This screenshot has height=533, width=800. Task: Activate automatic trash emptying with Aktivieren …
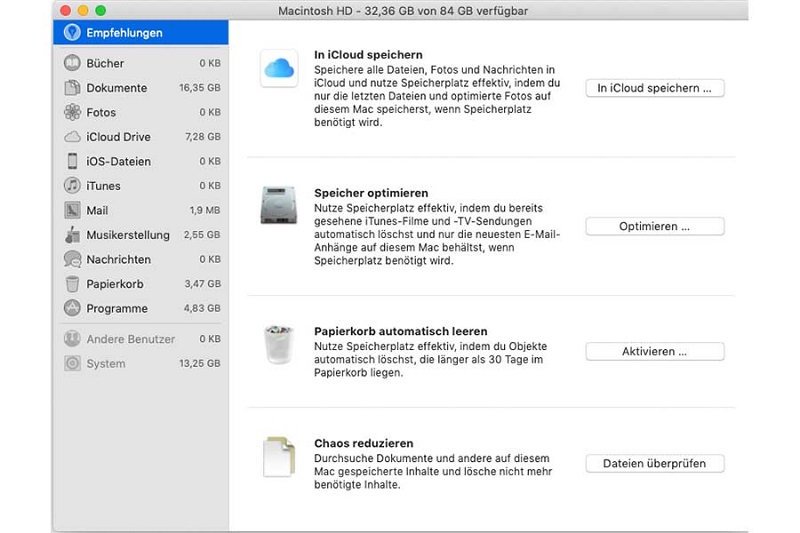point(655,351)
